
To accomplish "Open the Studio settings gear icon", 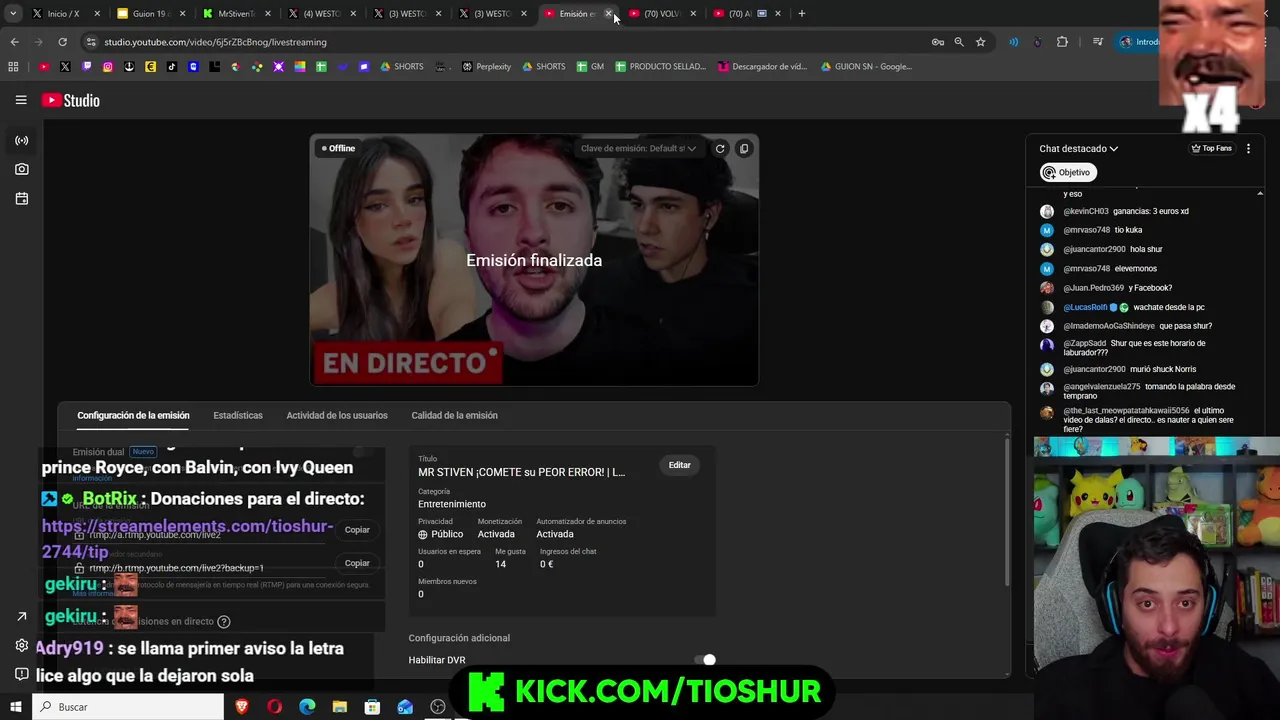I will click(x=21, y=645).
